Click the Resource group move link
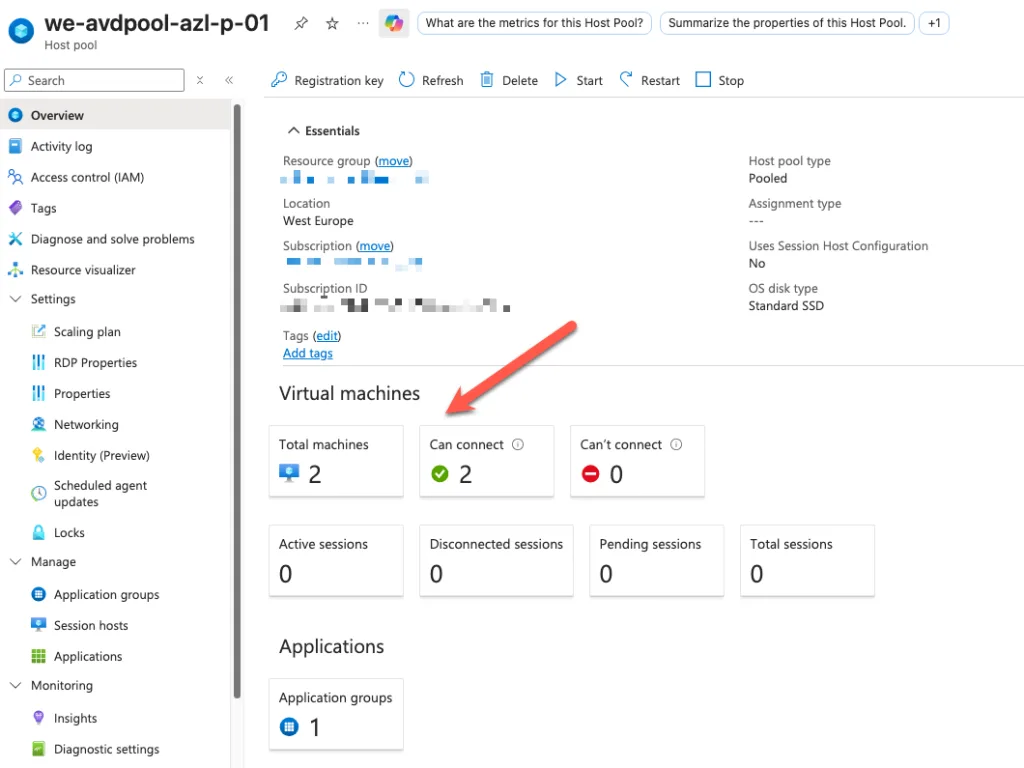 (394, 161)
